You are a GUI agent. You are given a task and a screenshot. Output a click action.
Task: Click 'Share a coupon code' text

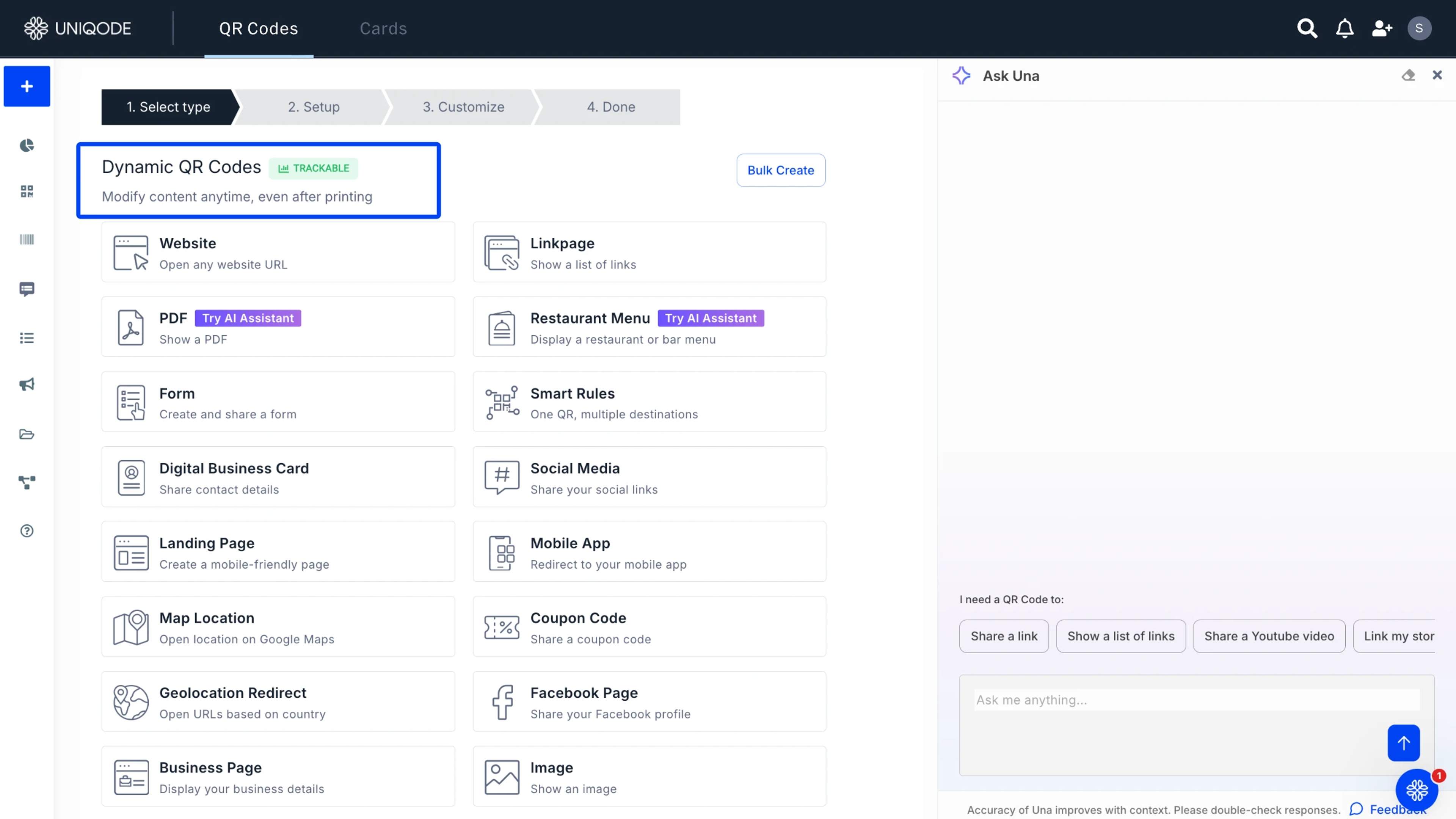(x=590, y=640)
